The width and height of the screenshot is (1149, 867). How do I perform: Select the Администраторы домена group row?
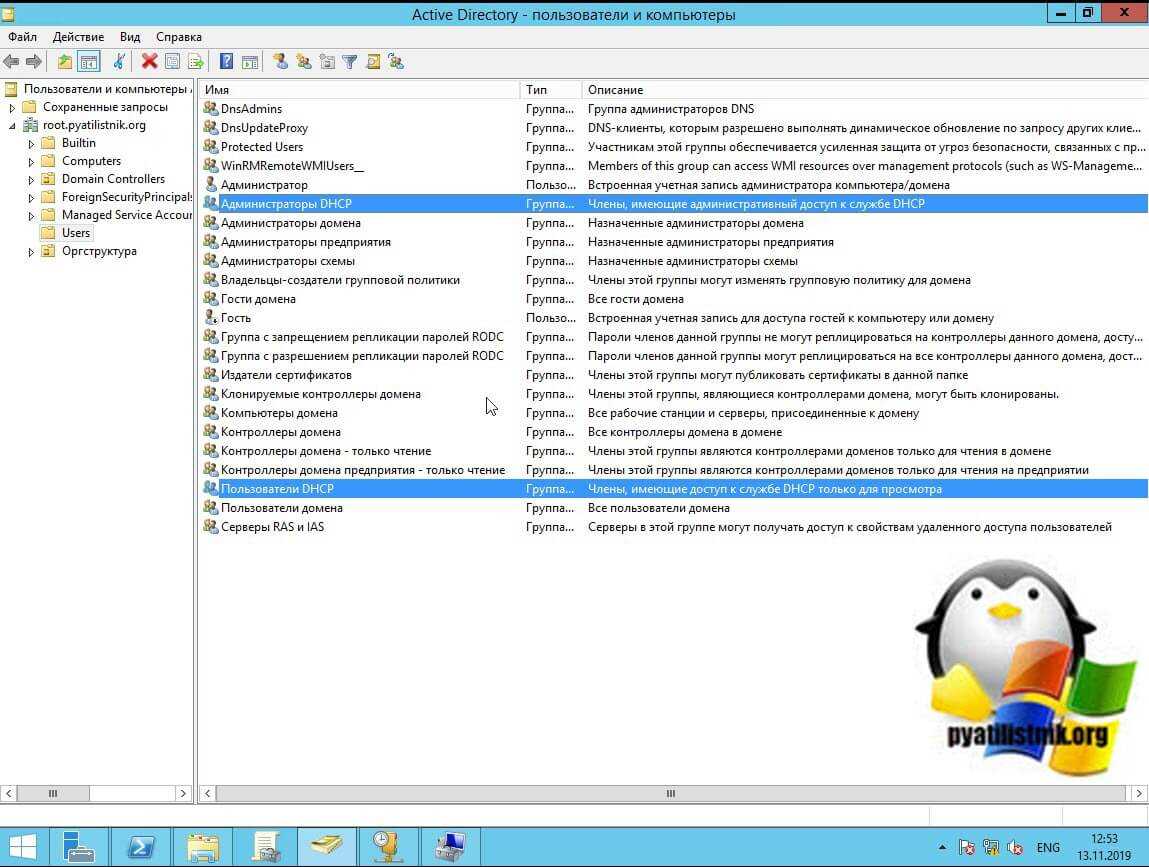click(290, 223)
